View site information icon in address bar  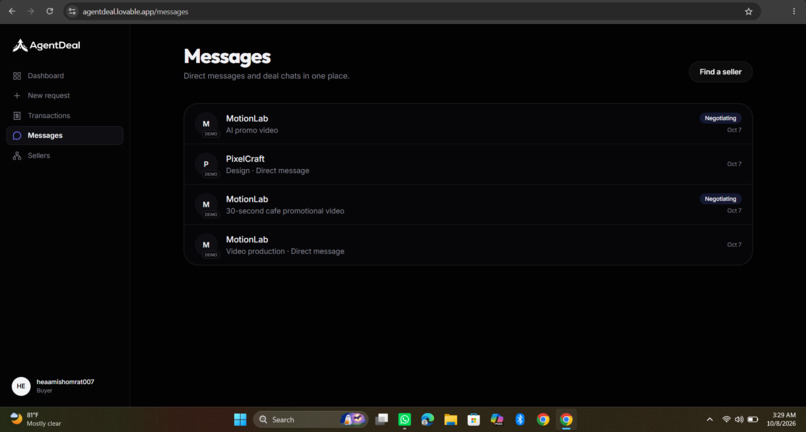pos(72,11)
